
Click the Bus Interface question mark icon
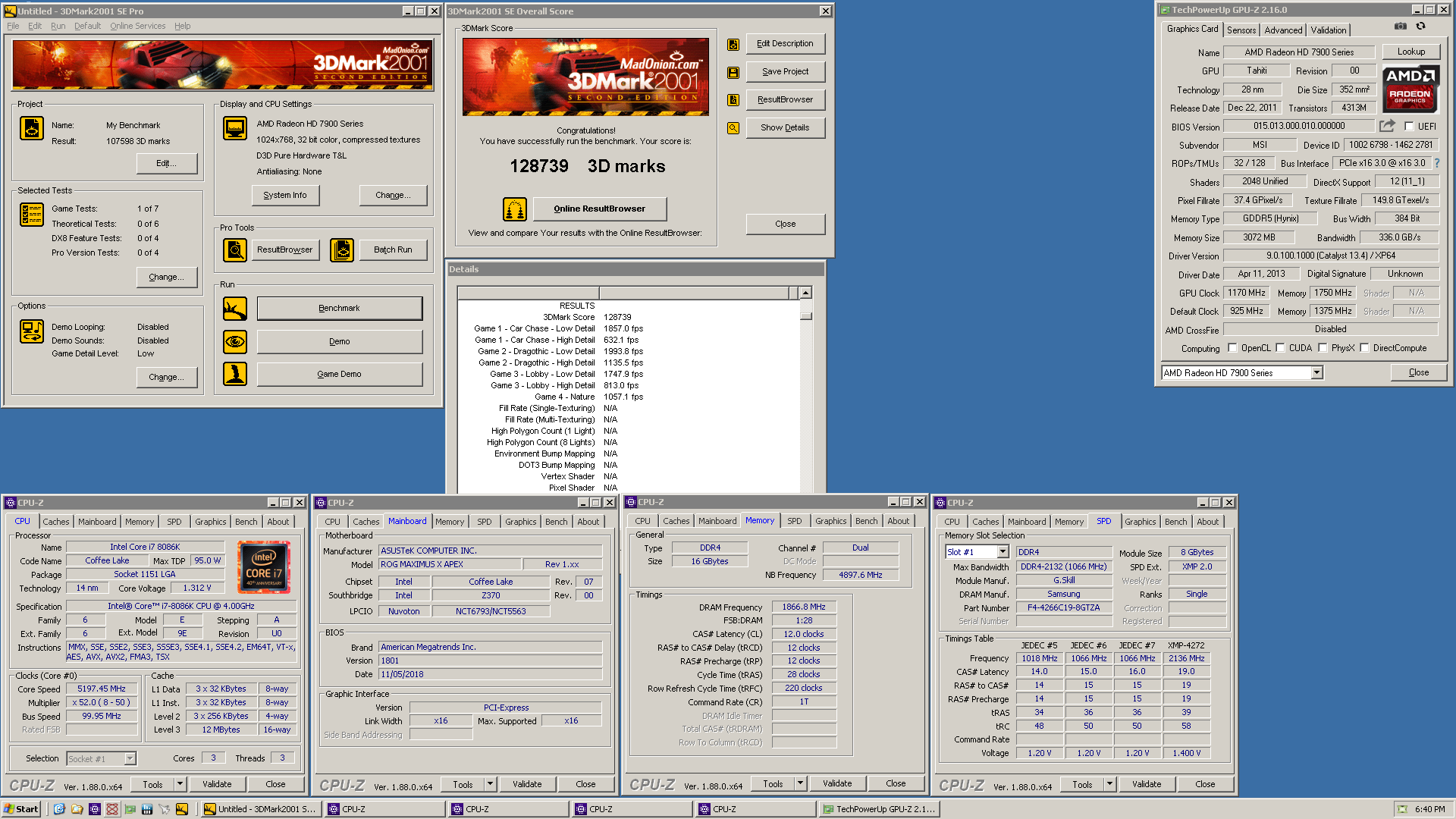click(1436, 163)
